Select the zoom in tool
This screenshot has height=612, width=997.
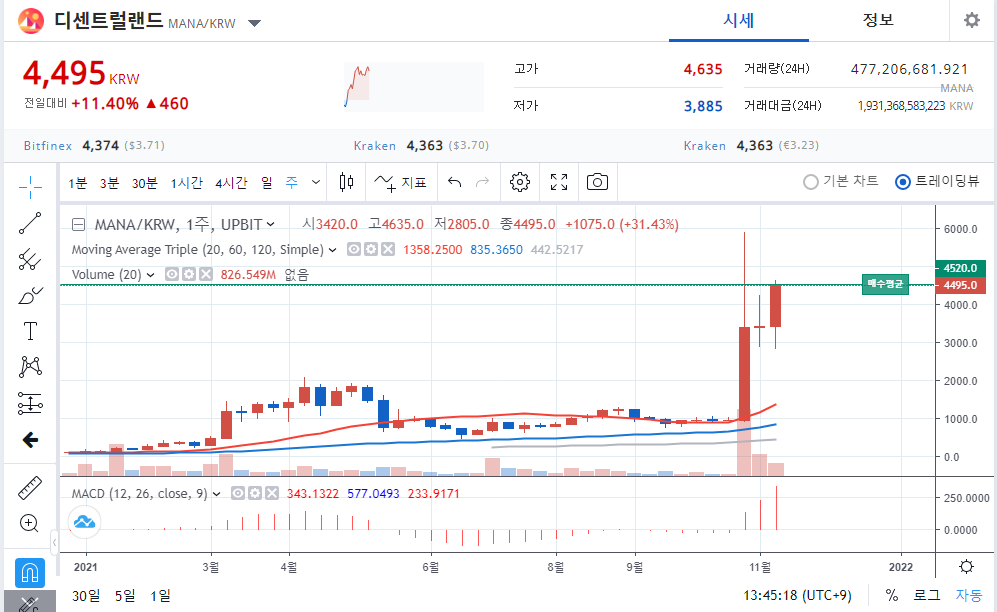30,523
